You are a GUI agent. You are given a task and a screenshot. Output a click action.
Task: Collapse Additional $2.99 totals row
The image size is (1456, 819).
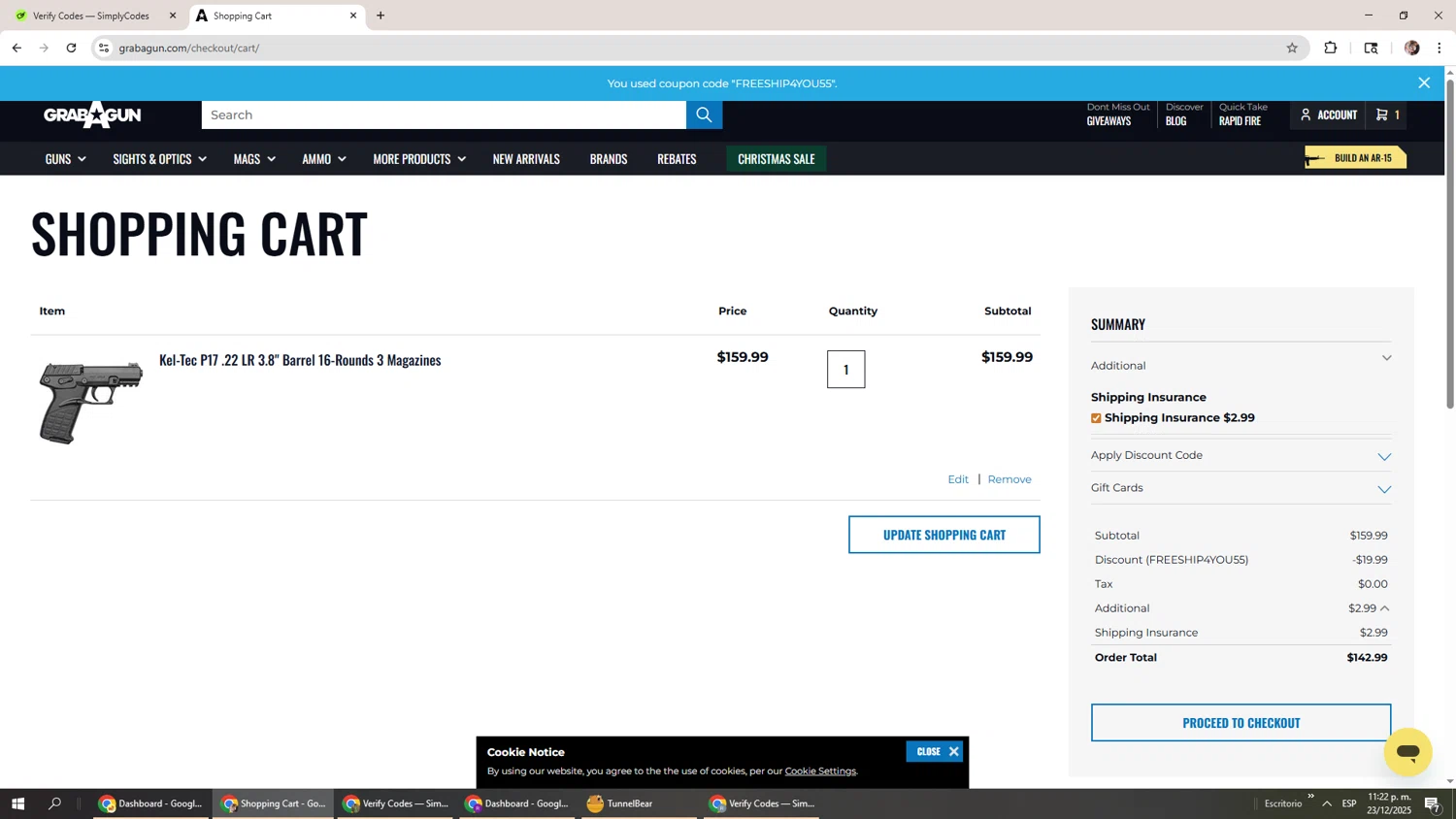(x=1385, y=608)
